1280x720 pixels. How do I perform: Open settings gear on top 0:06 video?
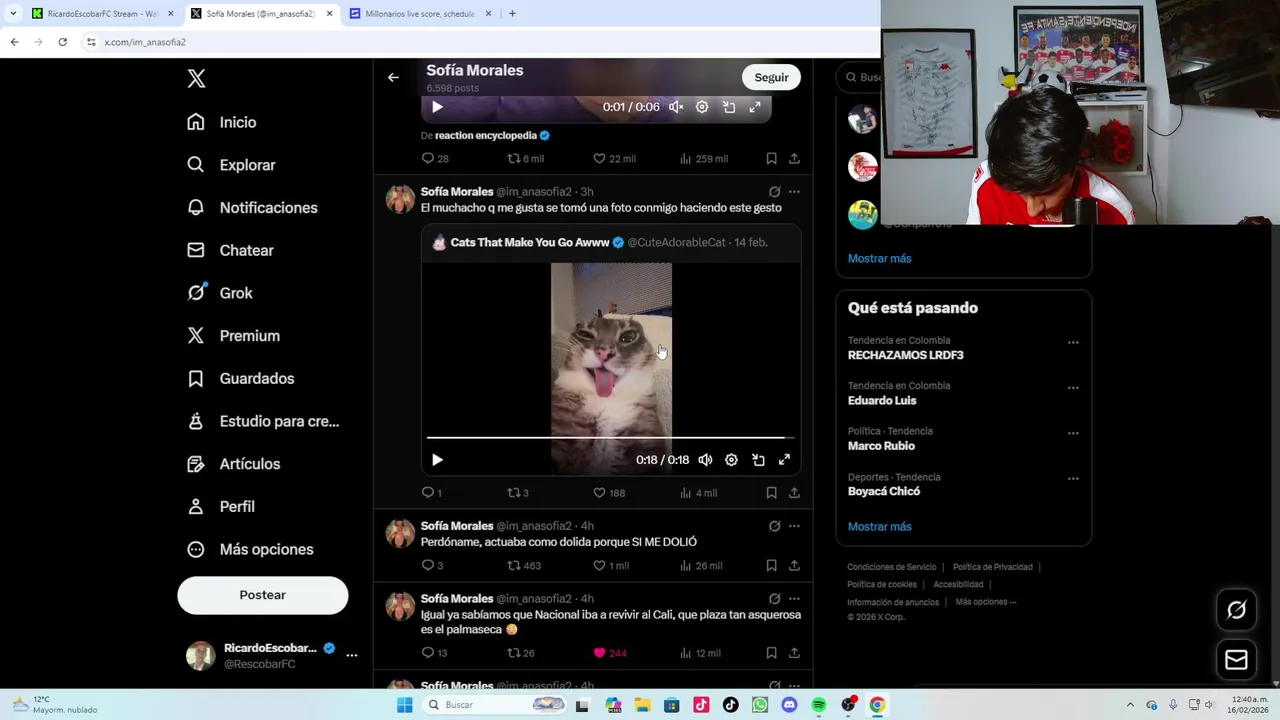coord(702,107)
